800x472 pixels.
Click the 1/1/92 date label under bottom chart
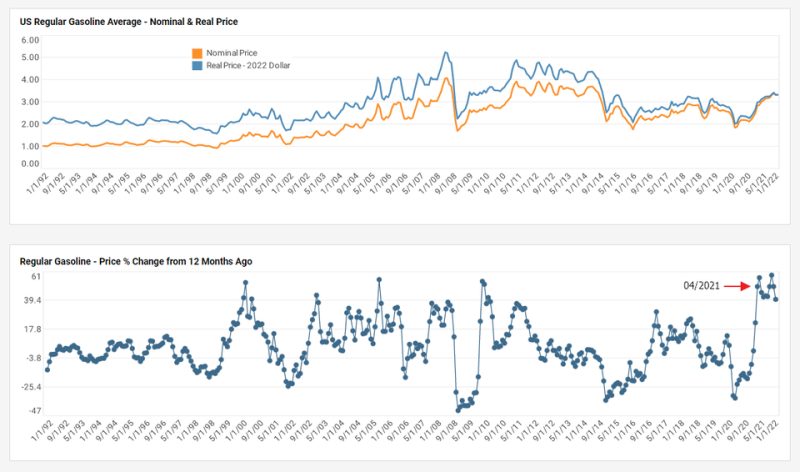pos(41,431)
